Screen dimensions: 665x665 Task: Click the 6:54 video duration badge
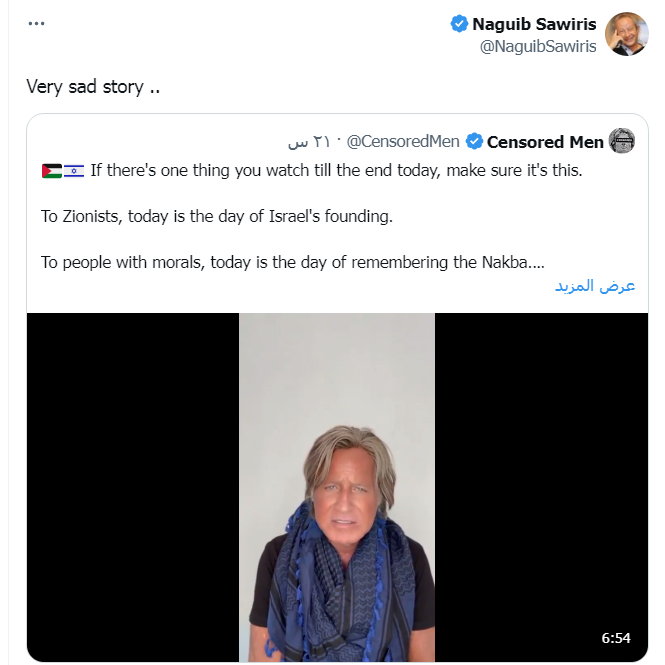pos(616,637)
